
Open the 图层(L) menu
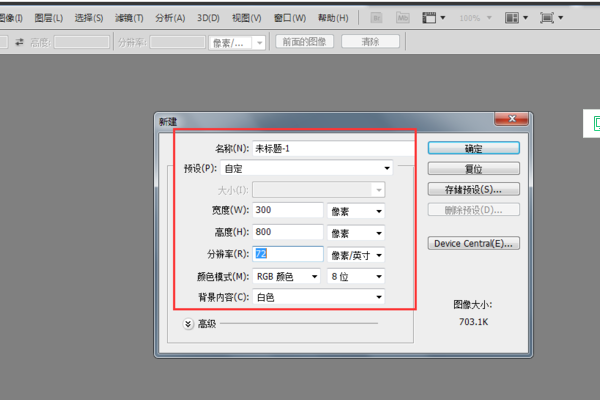49,18
